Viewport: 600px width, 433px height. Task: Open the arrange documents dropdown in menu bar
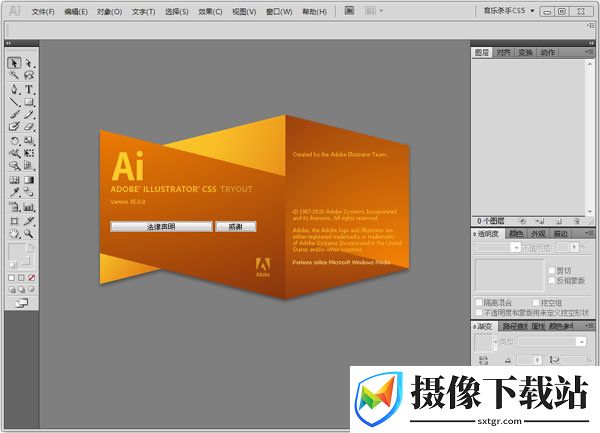[x=373, y=11]
